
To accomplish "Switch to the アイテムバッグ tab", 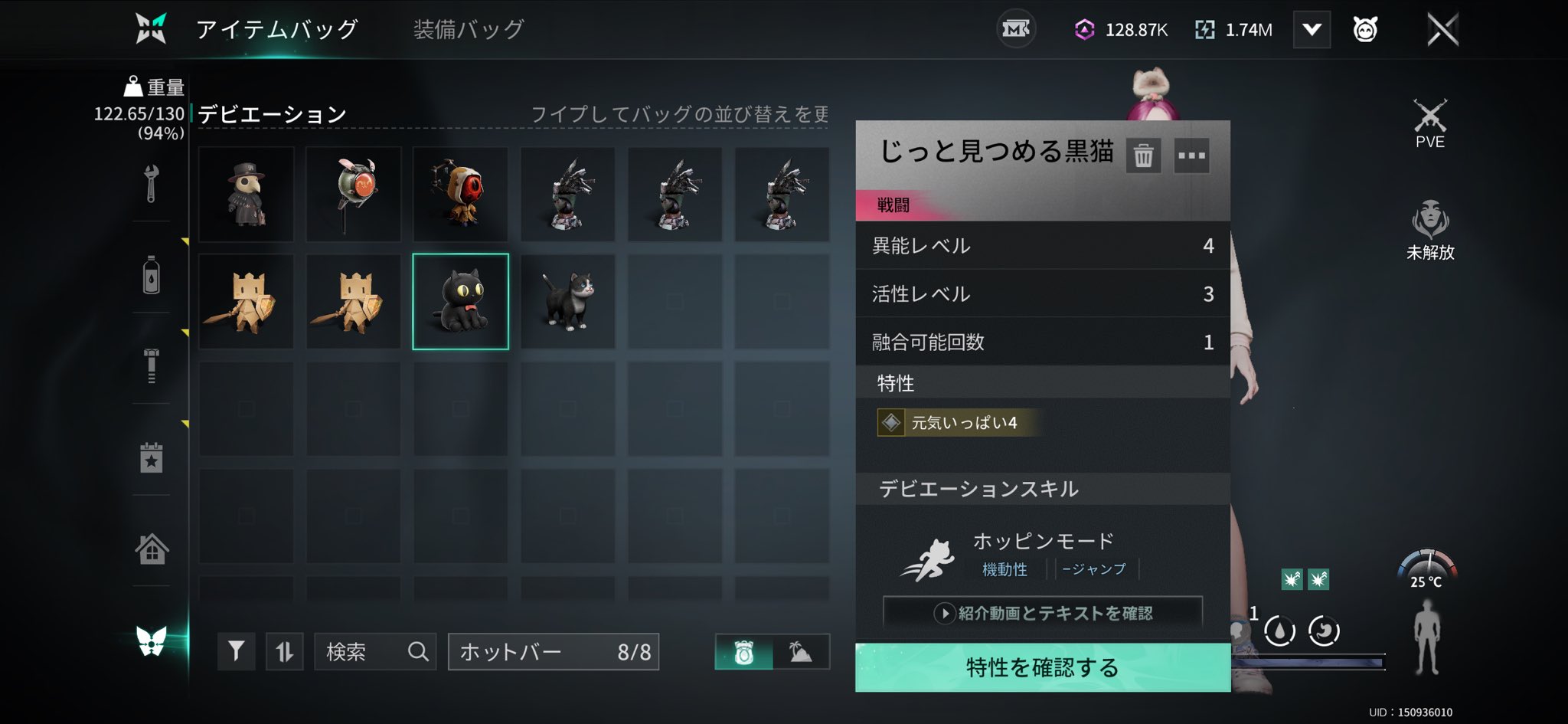I will pyautogui.click(x=276, y=29).
